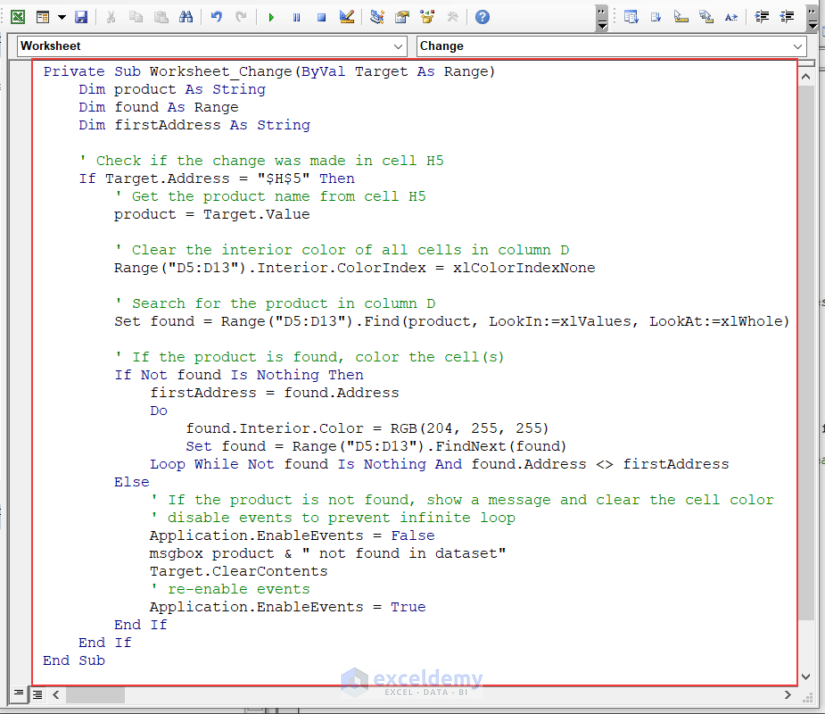Click the Insert UserForm icon
Viewport: 825px width, 714px height.
43,17
